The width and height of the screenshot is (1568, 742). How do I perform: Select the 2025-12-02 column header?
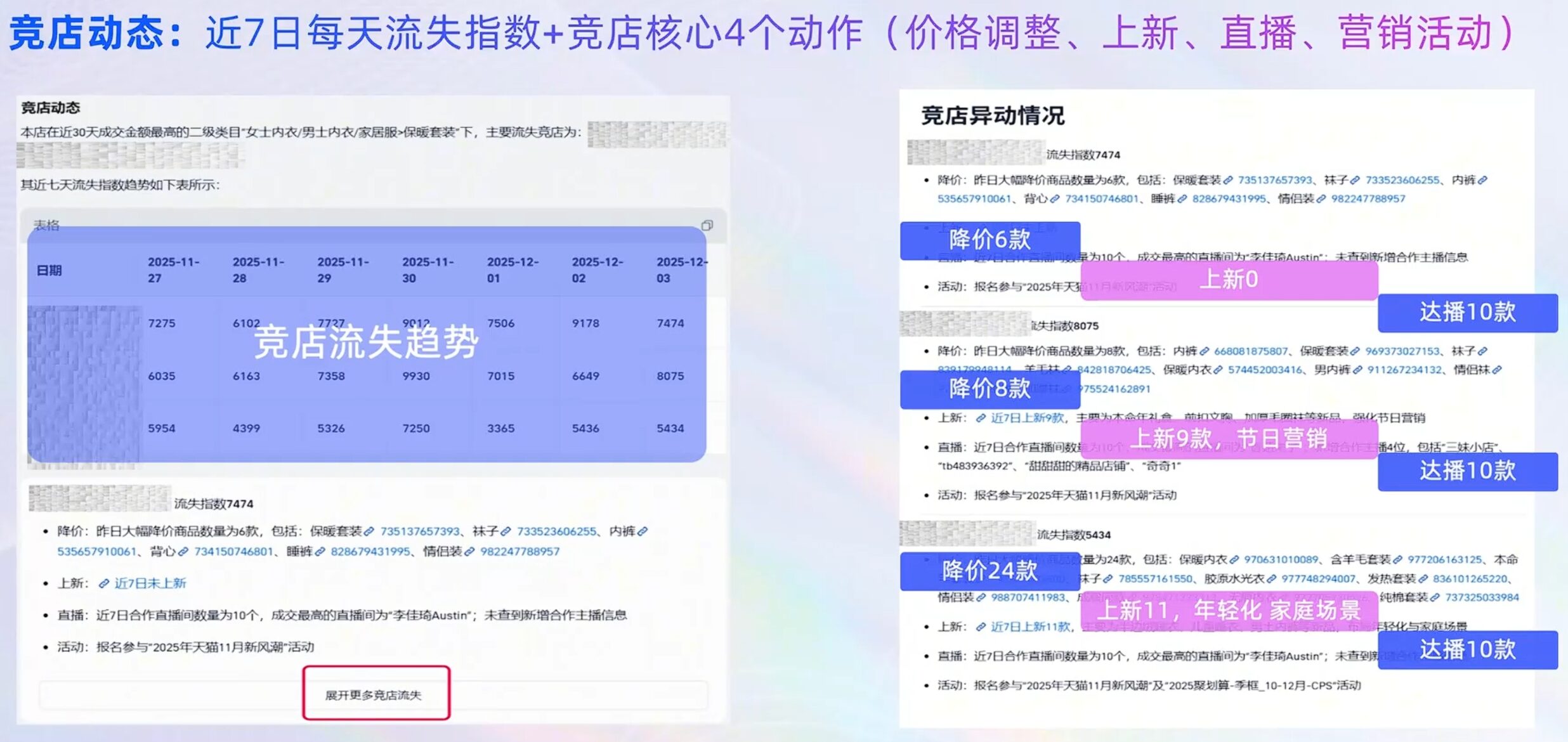point(598,270)
